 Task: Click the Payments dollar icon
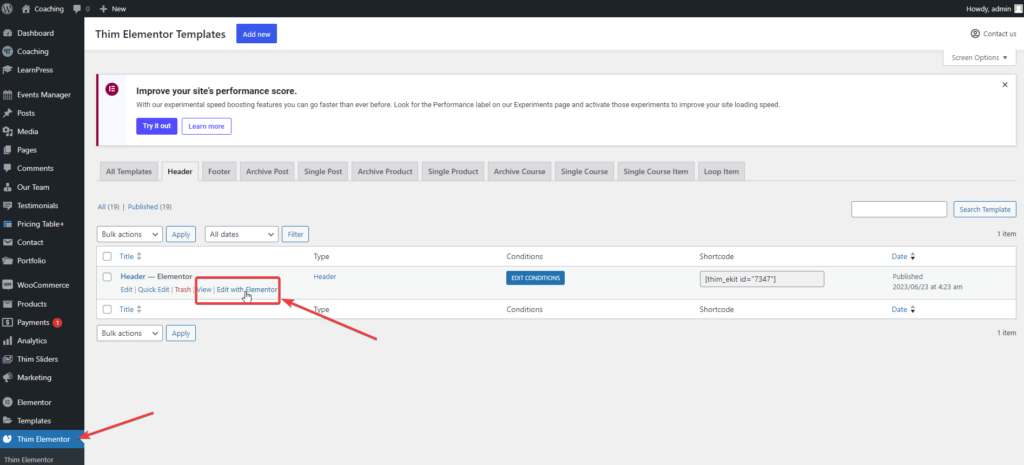pos(8,322)
